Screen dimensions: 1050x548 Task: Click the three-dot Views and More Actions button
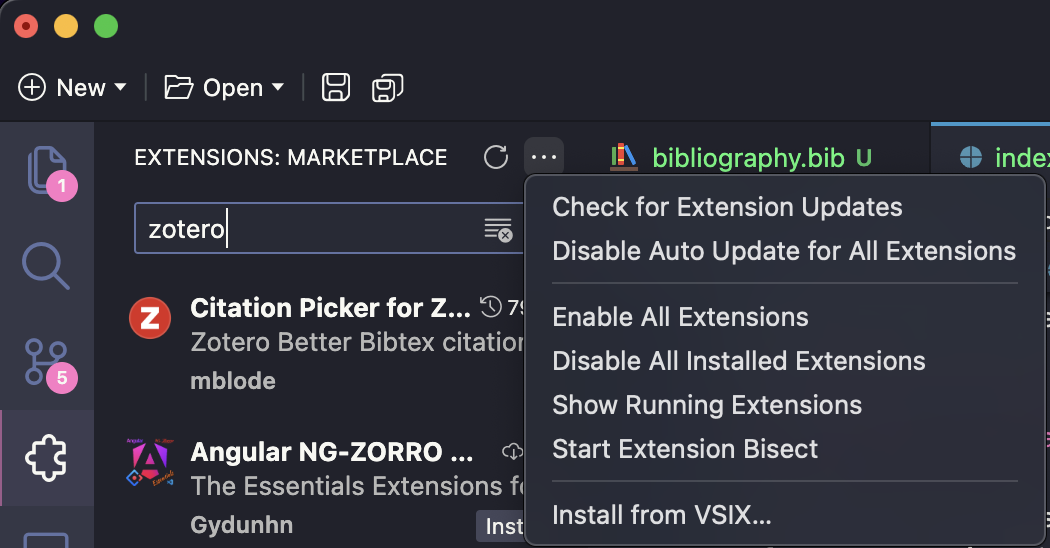pyautogui.click(x=544, y=157)
